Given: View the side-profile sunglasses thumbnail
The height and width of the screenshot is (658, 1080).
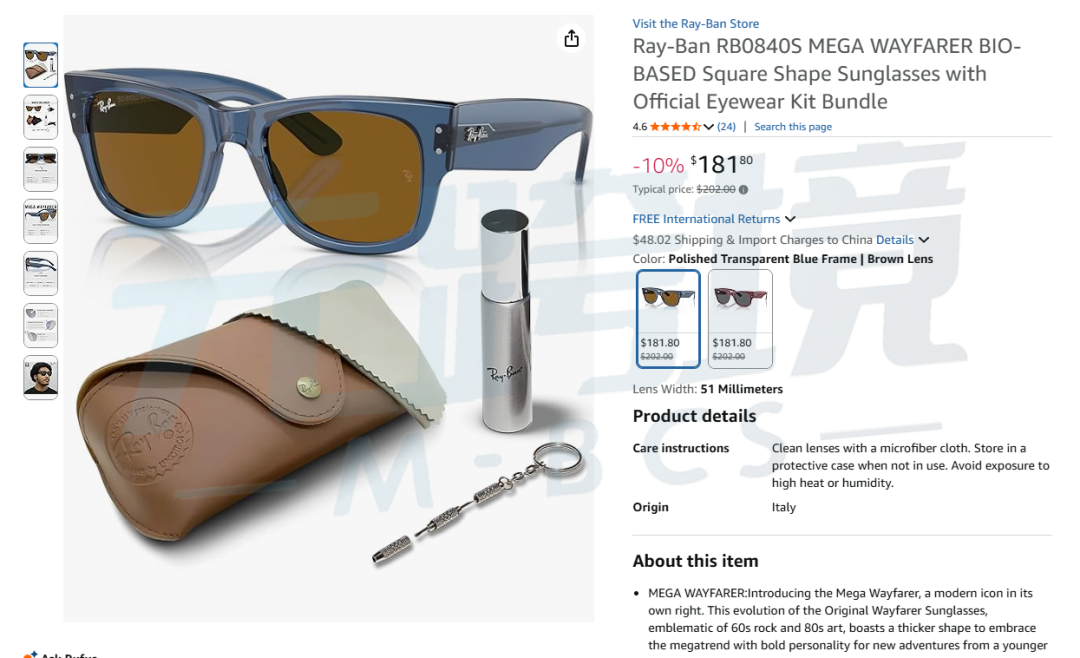Looking at the screenshot, I should 41,274.
